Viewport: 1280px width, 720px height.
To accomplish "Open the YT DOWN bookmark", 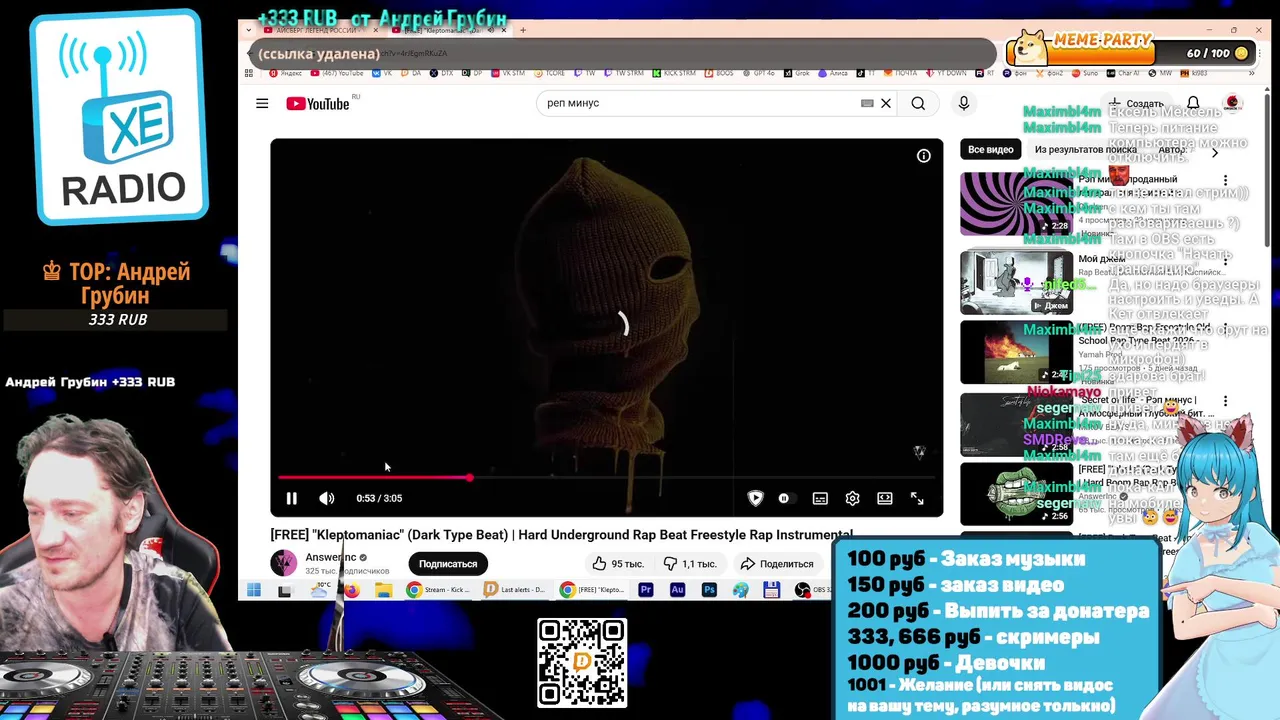I will [948, 73].
